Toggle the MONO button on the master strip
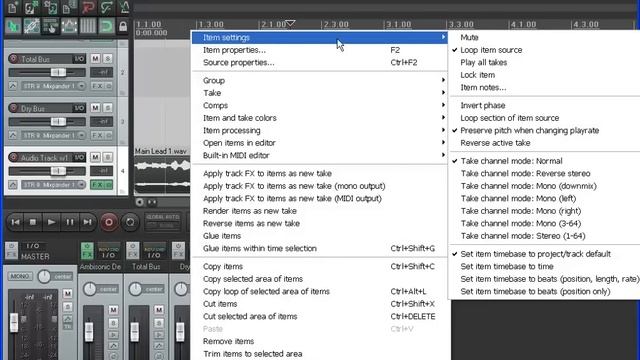The height and width of the screenshot is (360, 640). (x=20, y=276)
